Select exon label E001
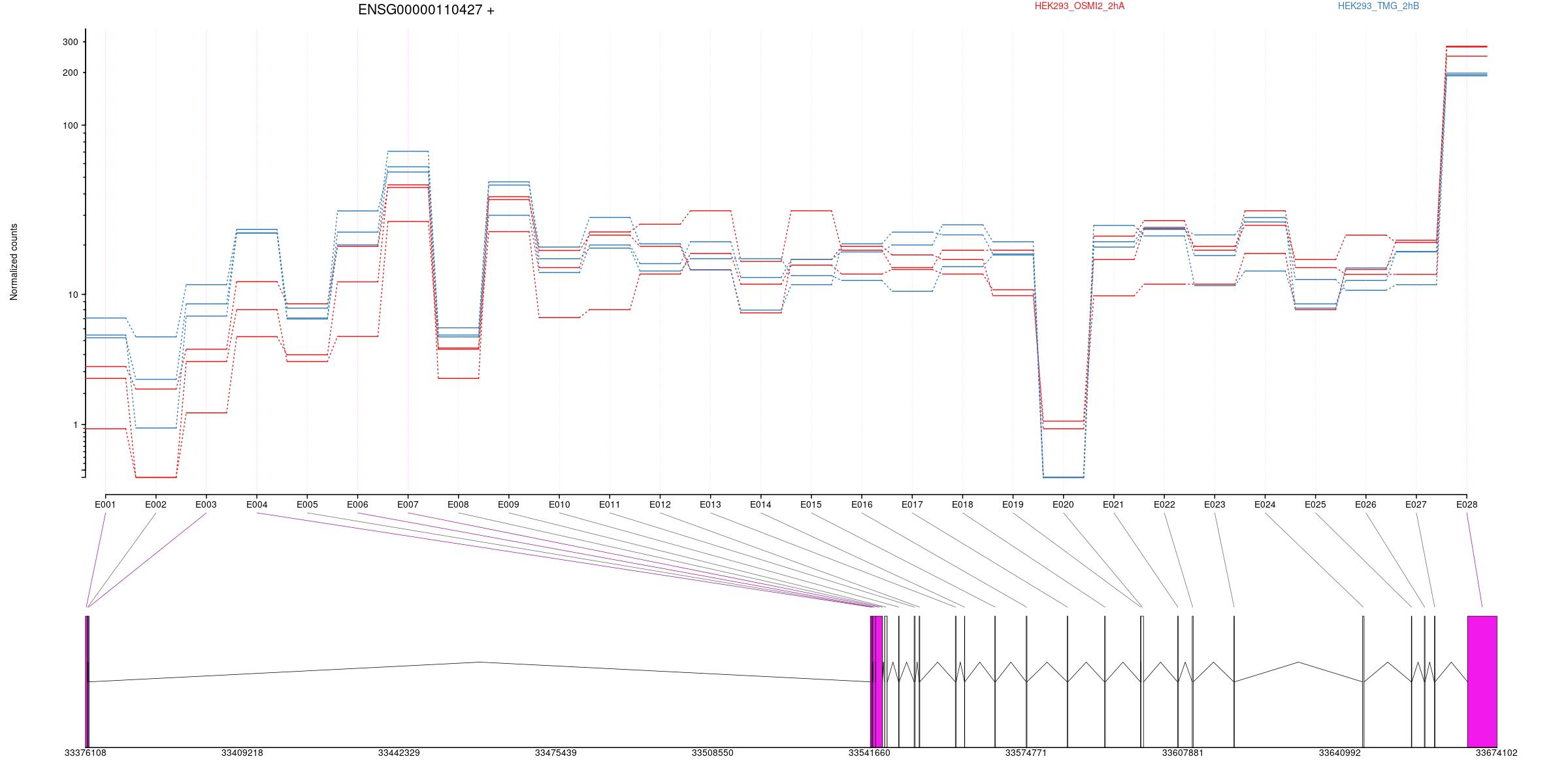This screenshot has height=784, width=1568. pyautogui.click(x=105, y=504)
